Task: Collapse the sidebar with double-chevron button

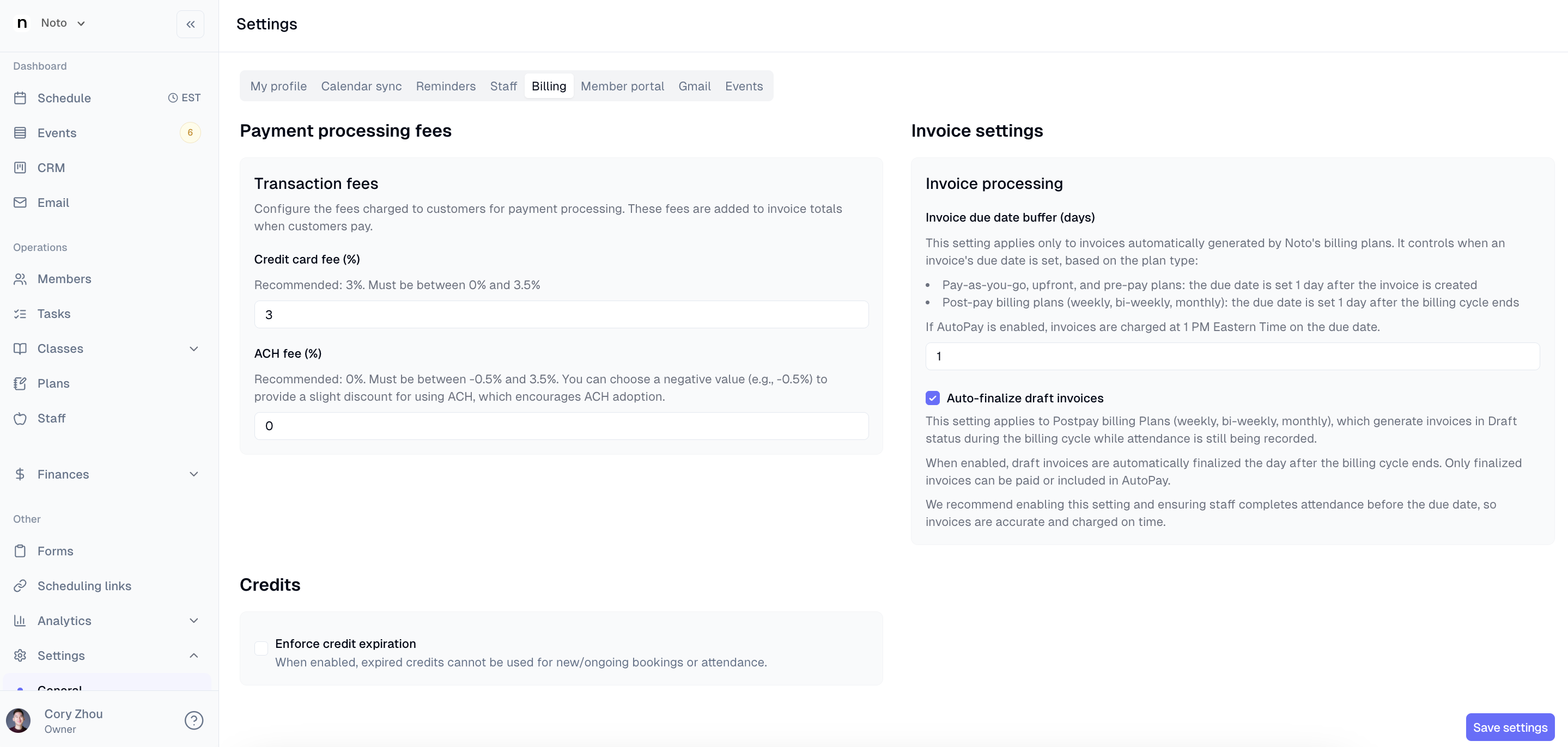Action: 191,25
